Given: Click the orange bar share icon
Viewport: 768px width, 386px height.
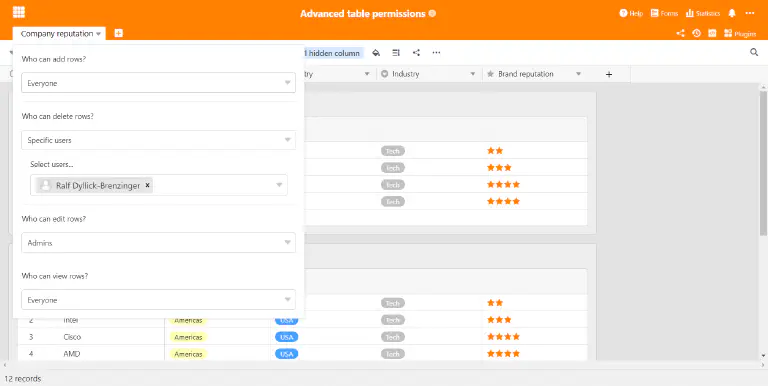Looking at the screenshot, I should (x=680, y=33).
